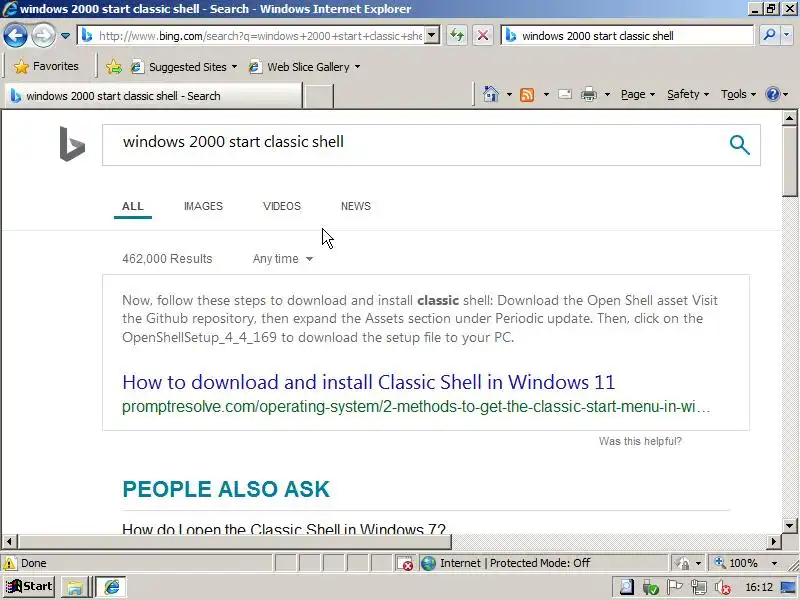
Task: Expand the Home button dropdown arrow
Action: click(x=509, y=94)
